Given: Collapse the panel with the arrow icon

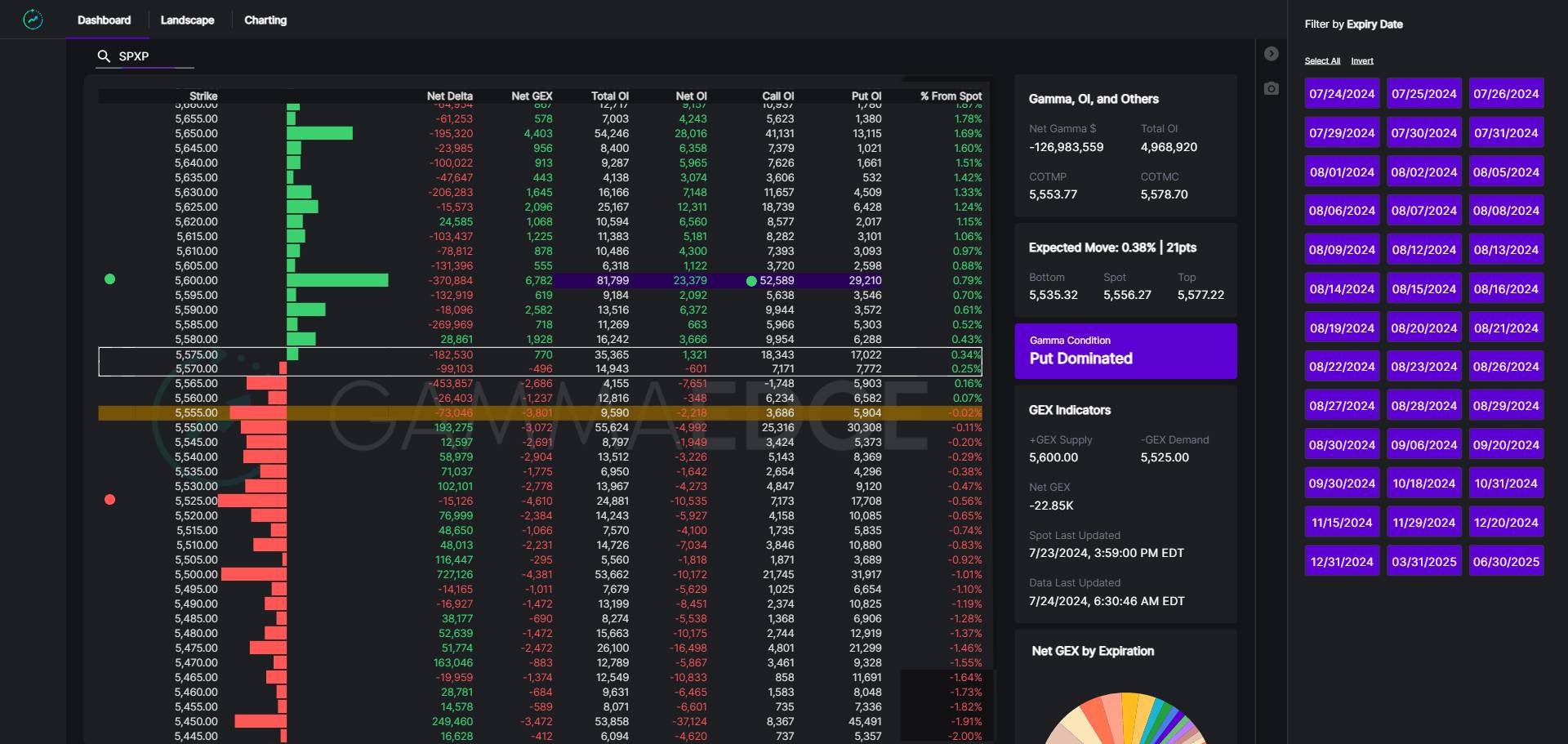Looking at the screenshot, I should coord(1271,54).
